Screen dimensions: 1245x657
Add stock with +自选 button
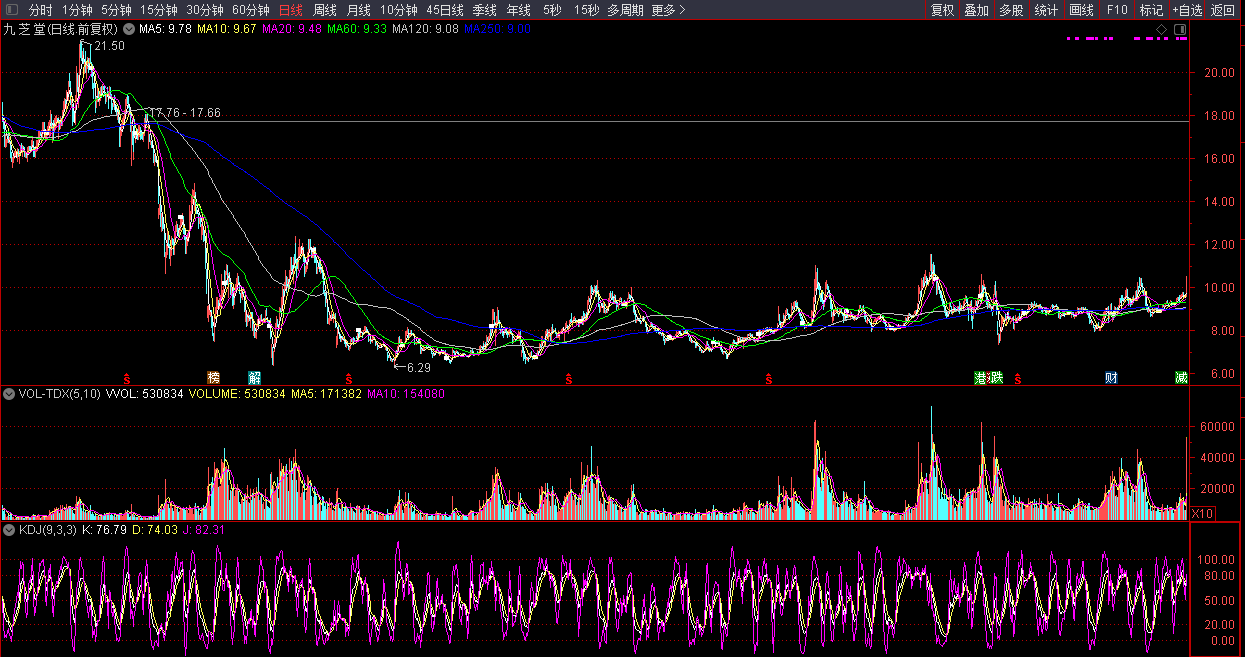[1186, 10]
